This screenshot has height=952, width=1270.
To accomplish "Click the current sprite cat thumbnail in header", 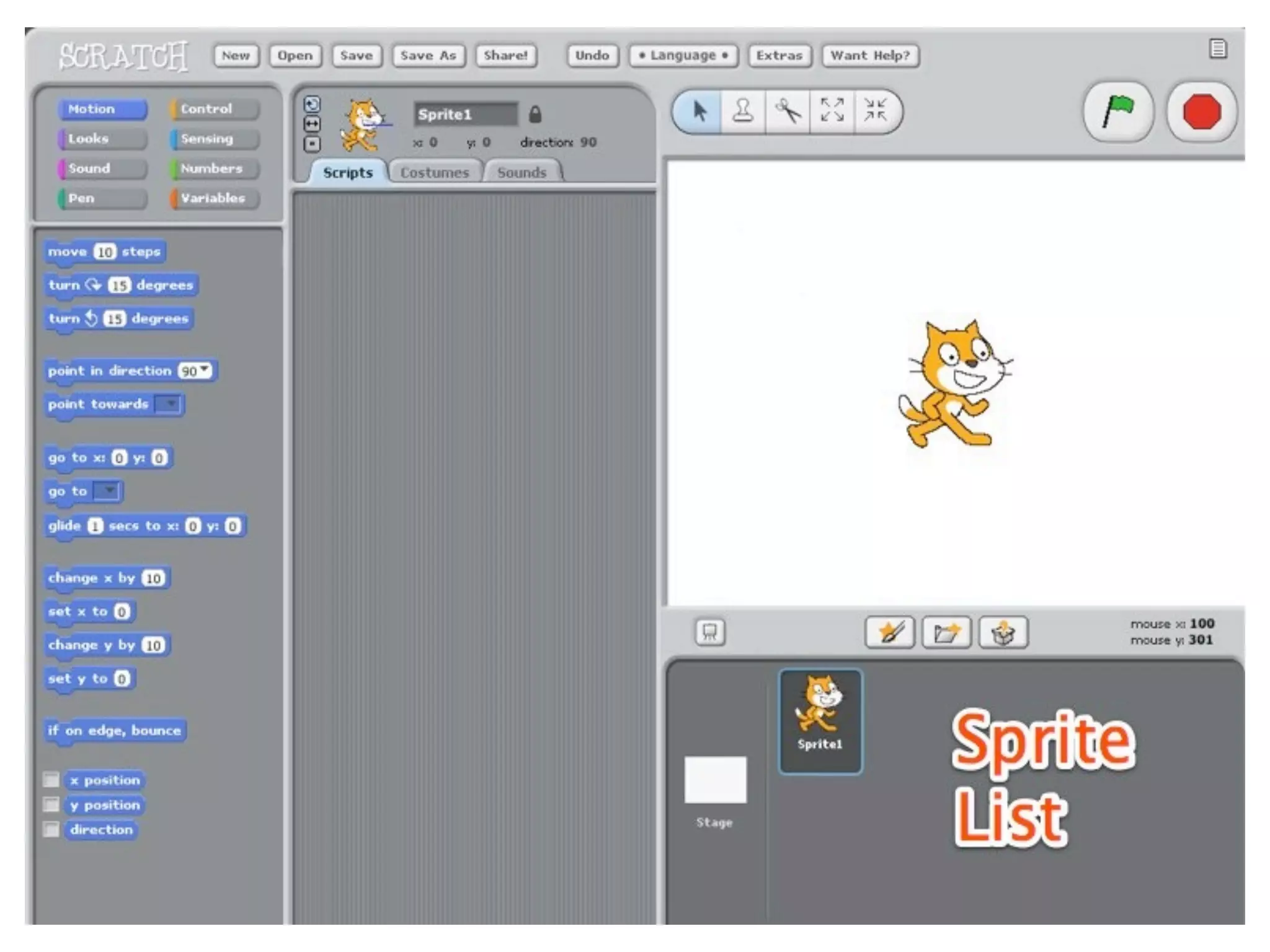I will click(x=365, y=126).
